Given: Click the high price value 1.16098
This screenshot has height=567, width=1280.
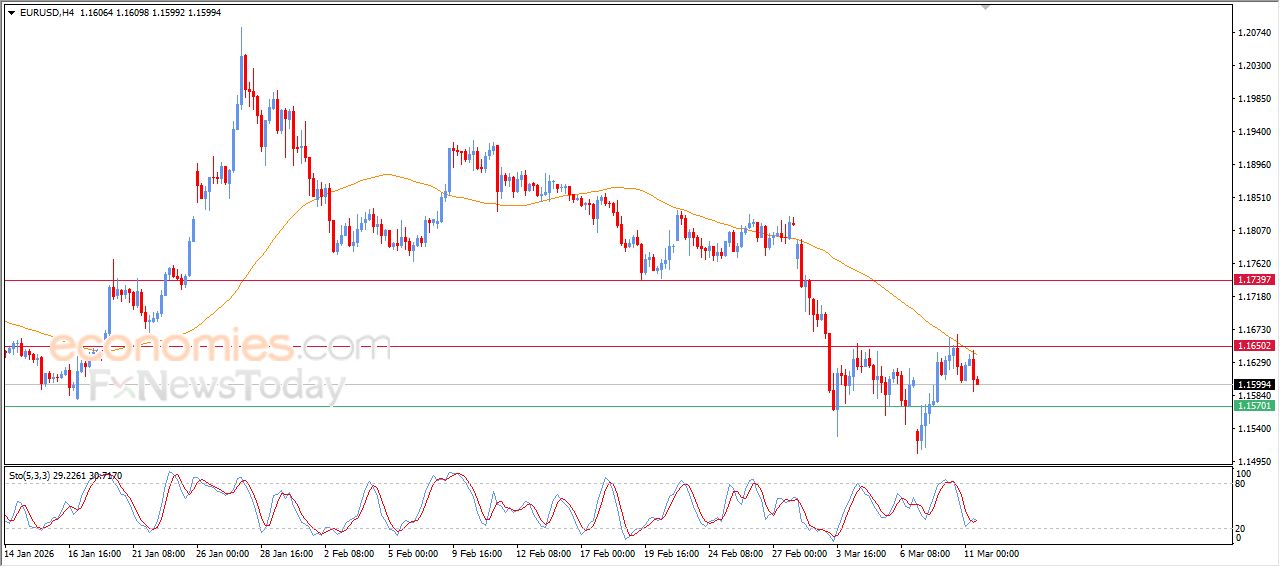Looking at the screenshot, I should pyautogui.click(x=134, y=12).
